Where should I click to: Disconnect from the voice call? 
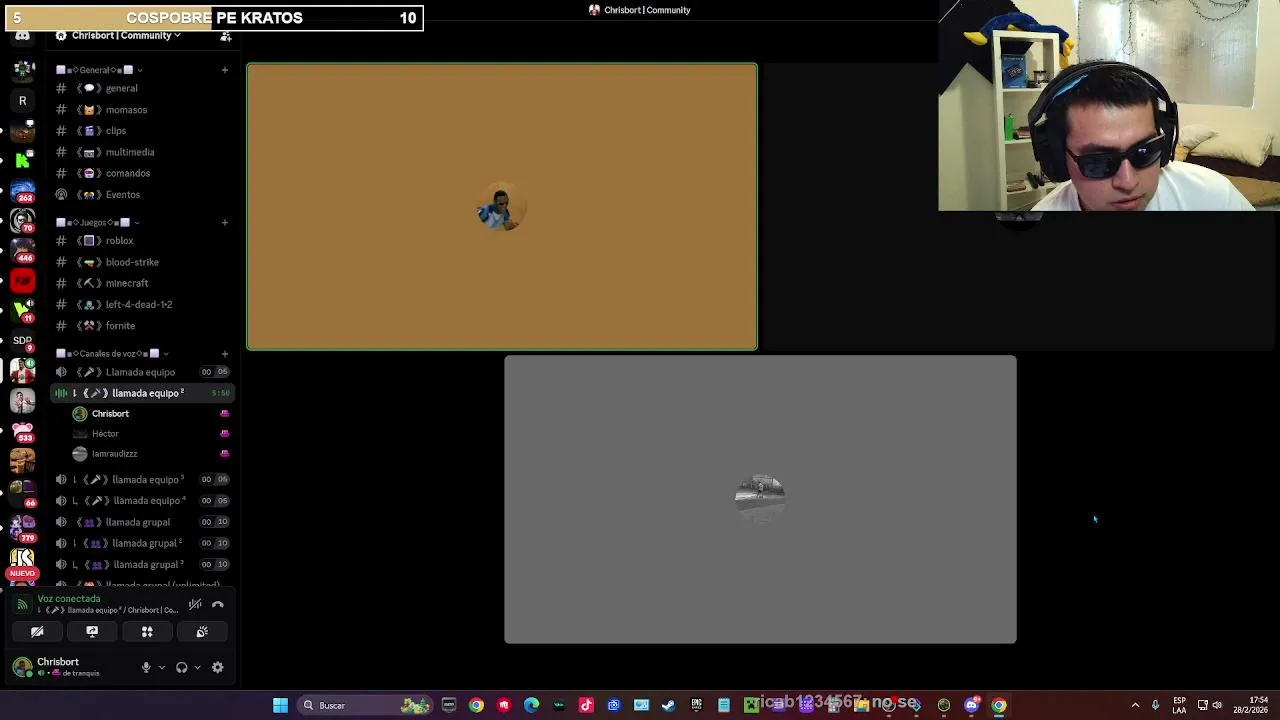point(218,604)
